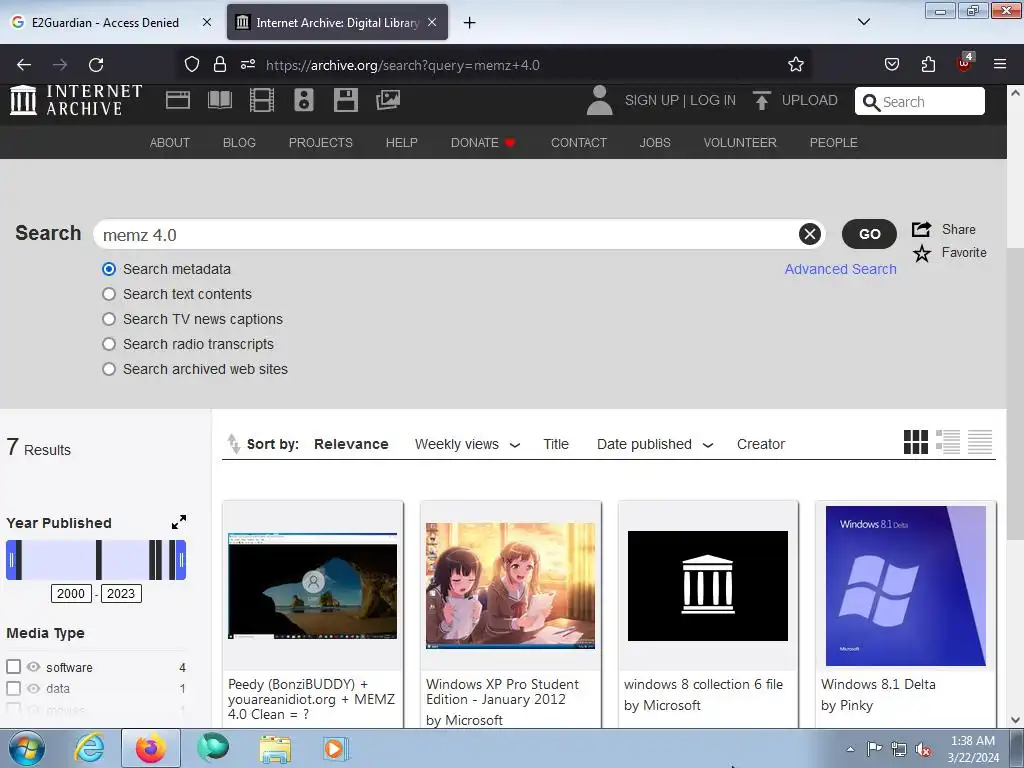The height and width of the screenshot is (768, 1024).
Task: Open the Pocket save icon
Action: pos(891,65)
